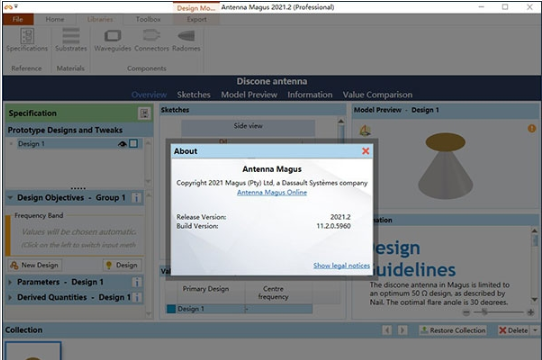542x360 pixels.
Task: Open the Waveguides component icon
Action: [113, 40]
